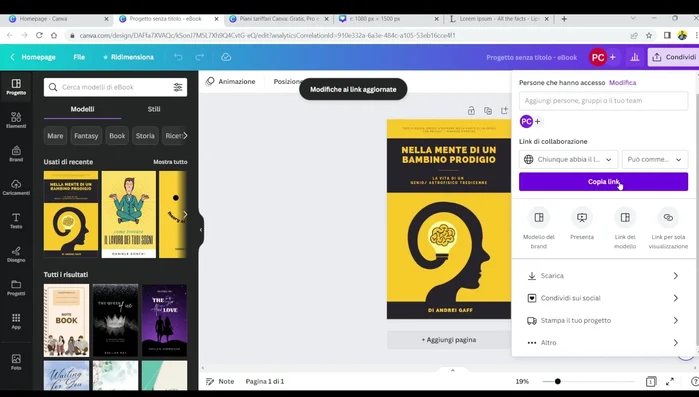Select the Fantasy category chip
This screenshot has width=699, height=397.
(86, 136)
